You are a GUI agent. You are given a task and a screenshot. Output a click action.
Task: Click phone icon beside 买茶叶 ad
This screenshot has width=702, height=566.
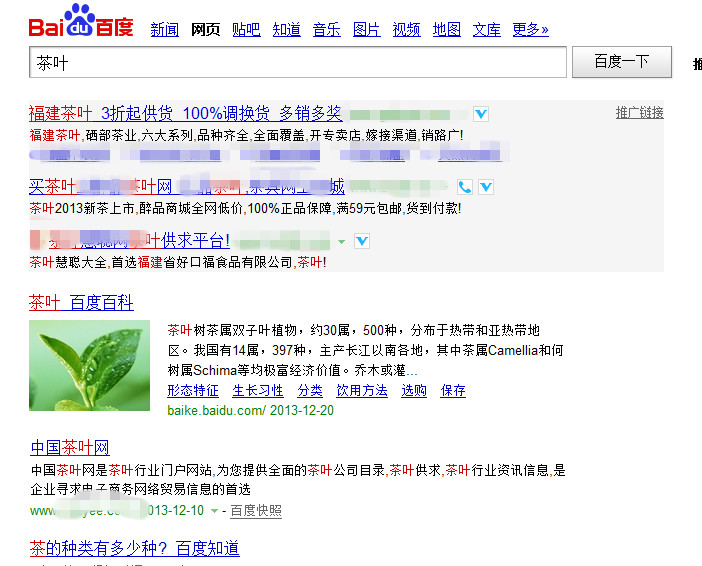465,187
